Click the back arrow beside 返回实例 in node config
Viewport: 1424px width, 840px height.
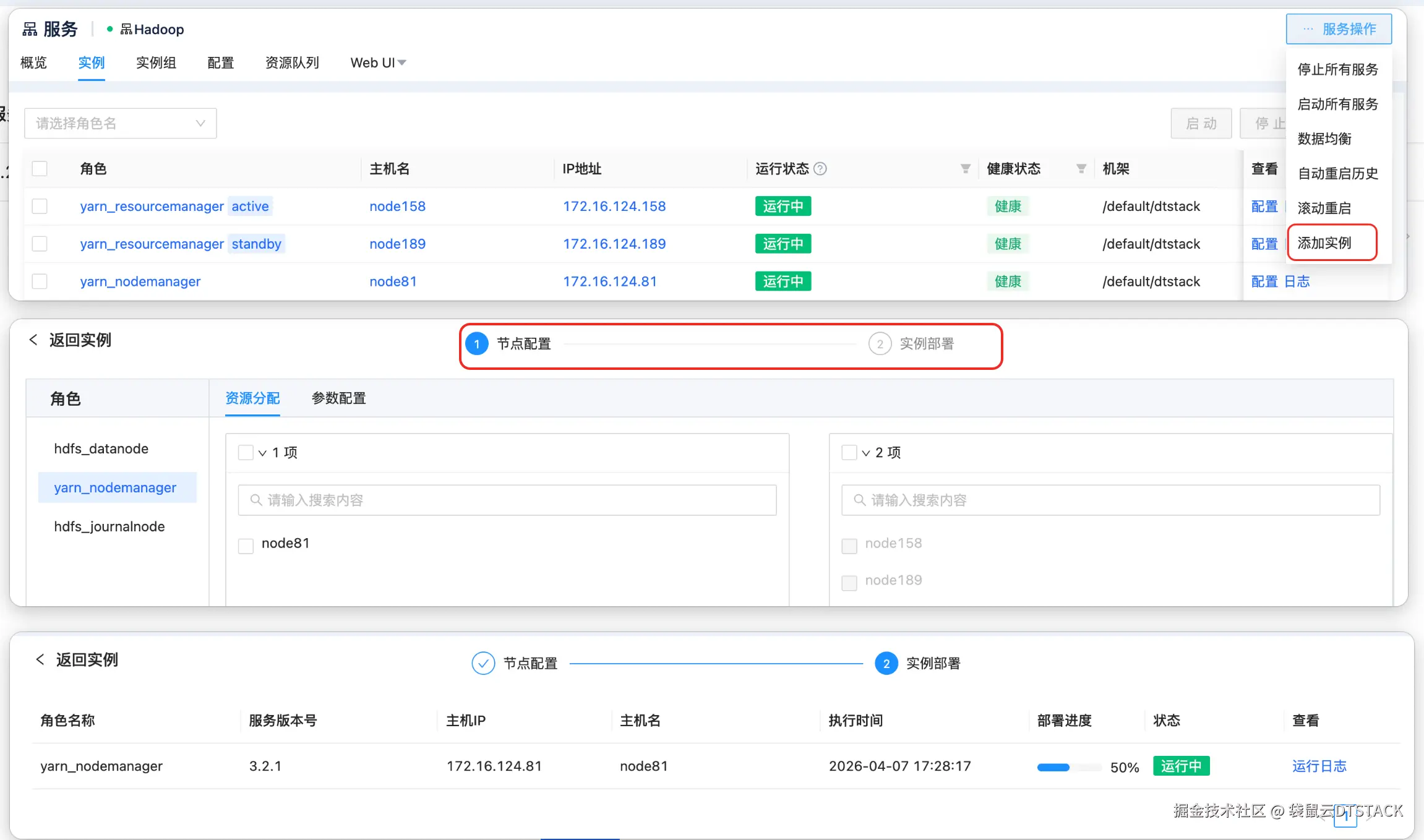pos(33,340)
